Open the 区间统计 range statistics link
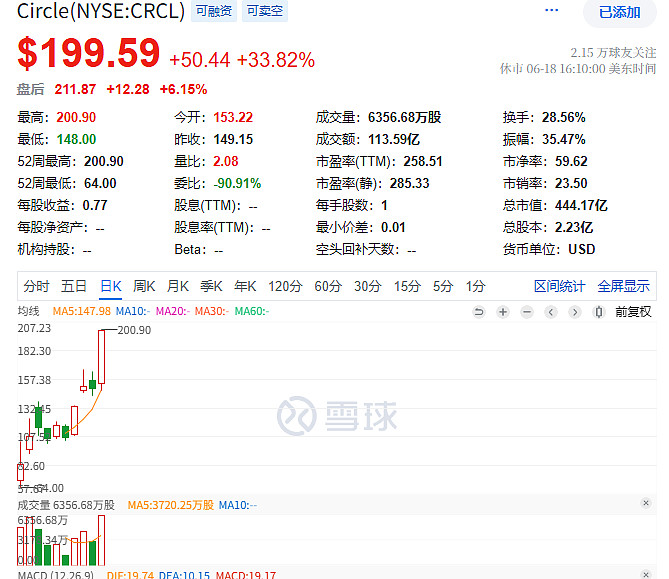The image size is (669, 579). click(x=559, y=286)
